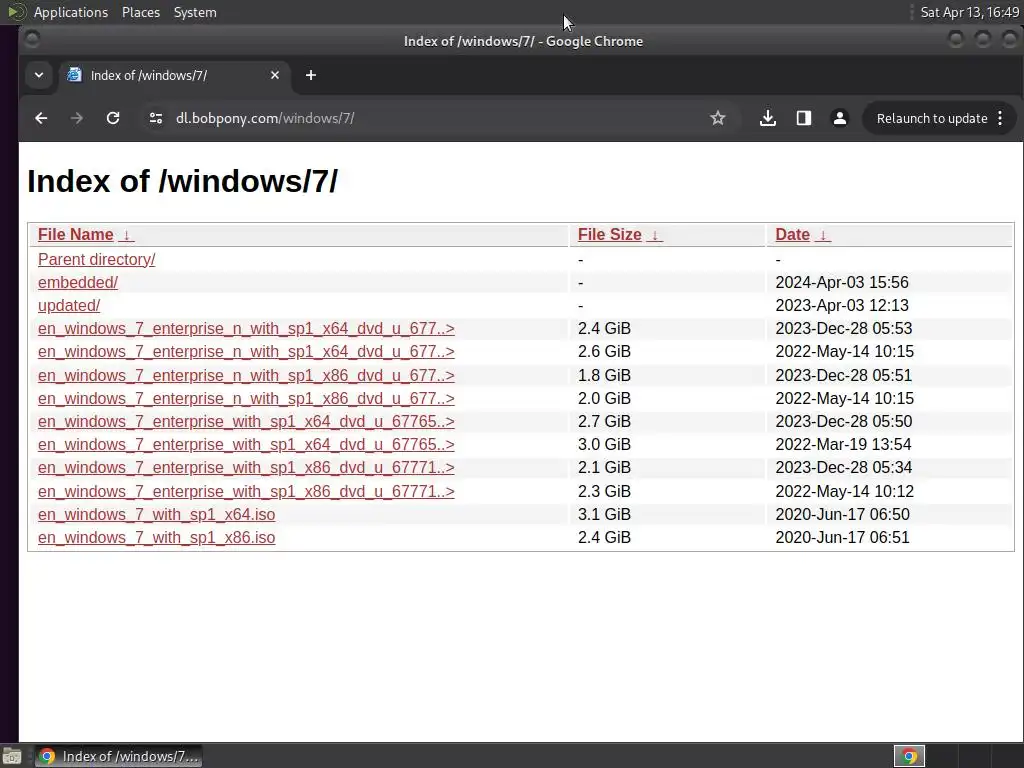1024x768 pixels.
Task: Click the clock showing Sat Apr 13
Action: coord(969,12)
